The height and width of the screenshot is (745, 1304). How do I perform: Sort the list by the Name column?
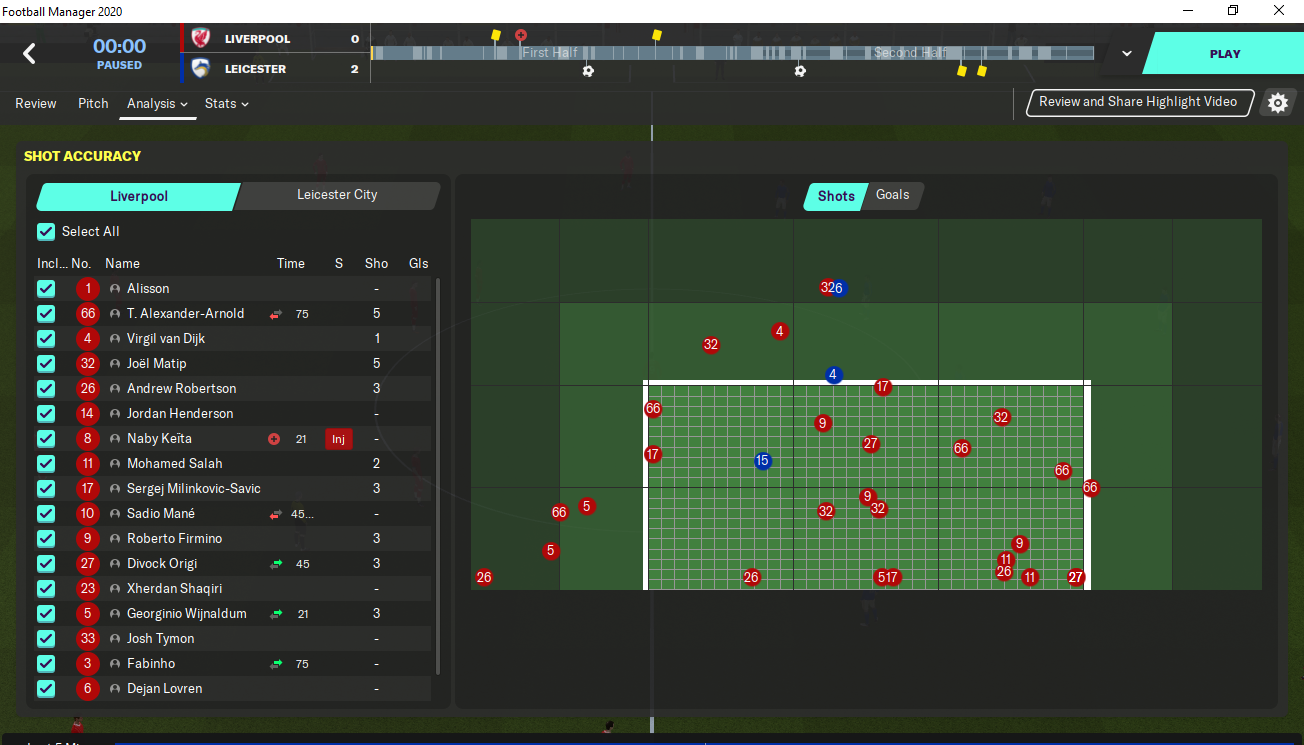[123, 264]
